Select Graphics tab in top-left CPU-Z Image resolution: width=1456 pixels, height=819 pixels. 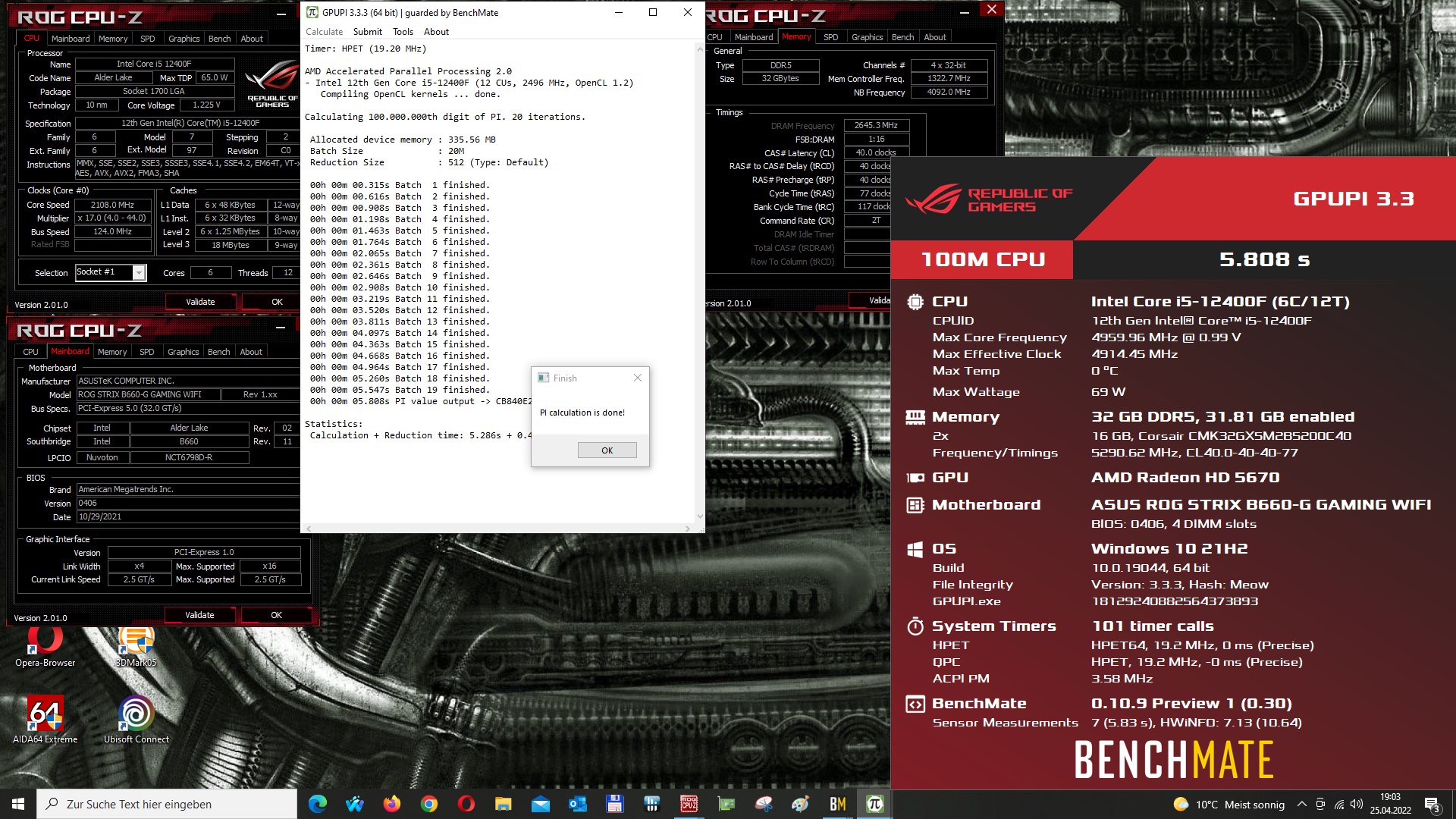coord(184,39)
